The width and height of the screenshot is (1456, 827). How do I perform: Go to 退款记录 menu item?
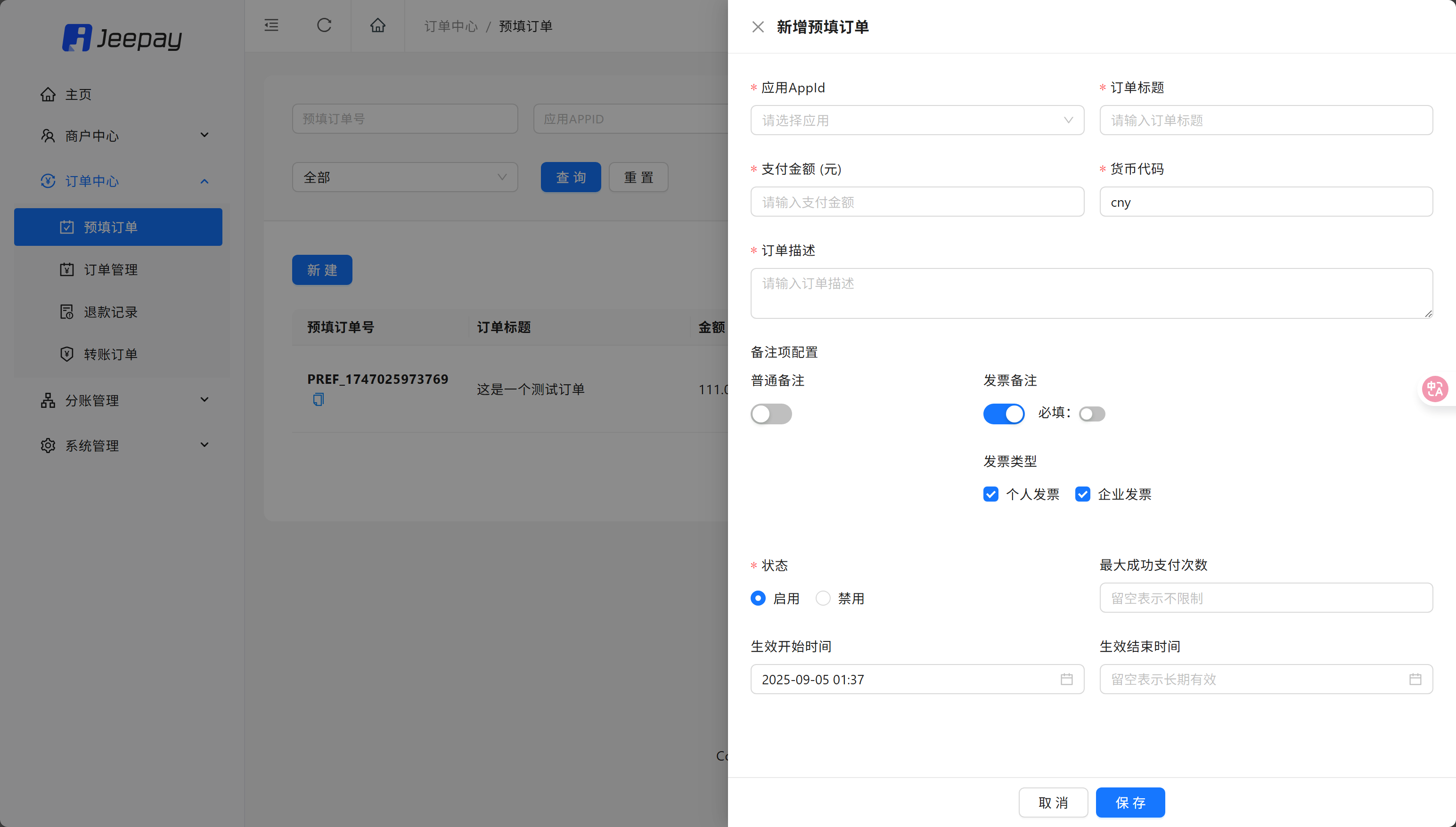point(111,312)
